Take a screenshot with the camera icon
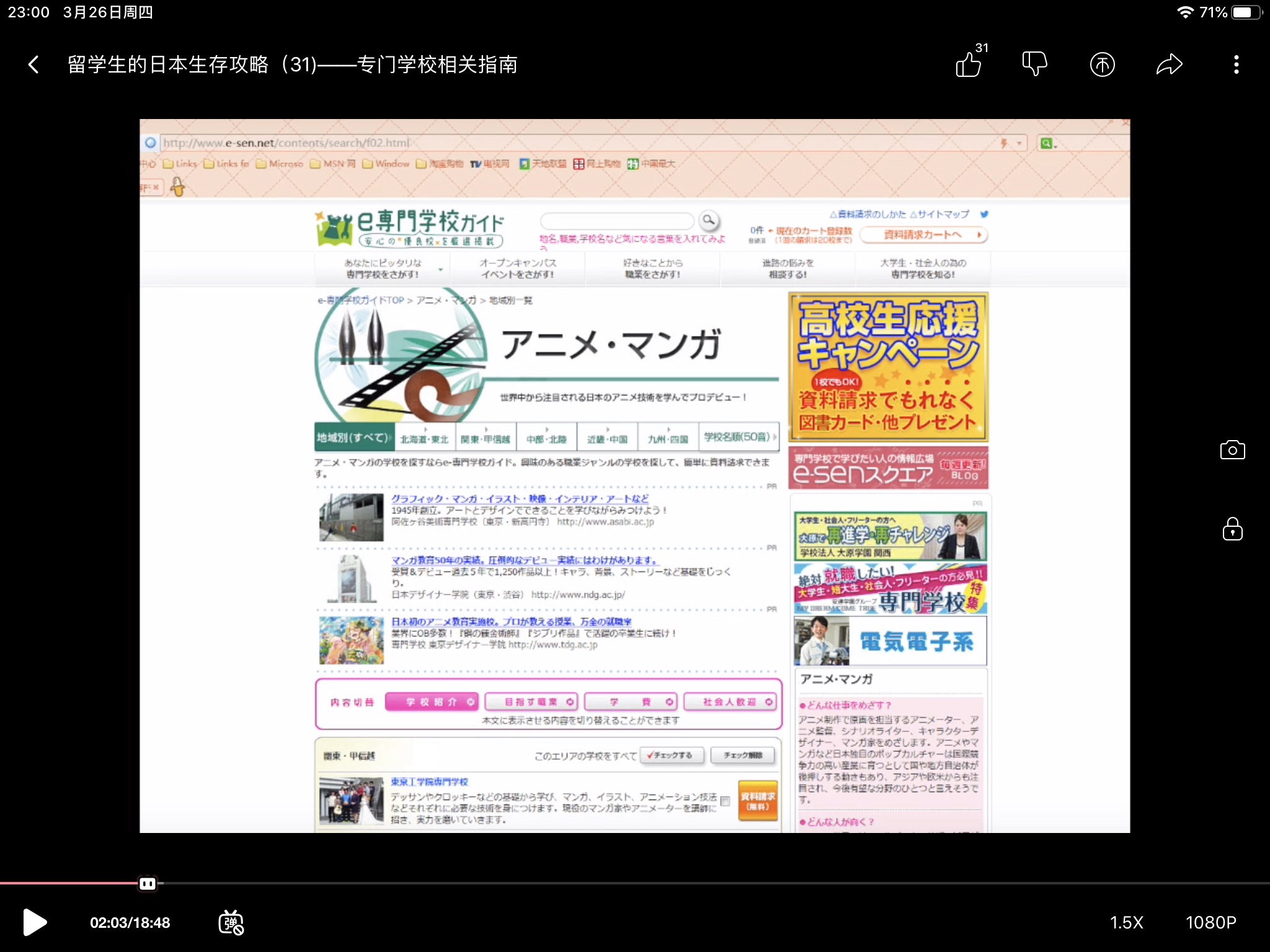 (1232, 450)
